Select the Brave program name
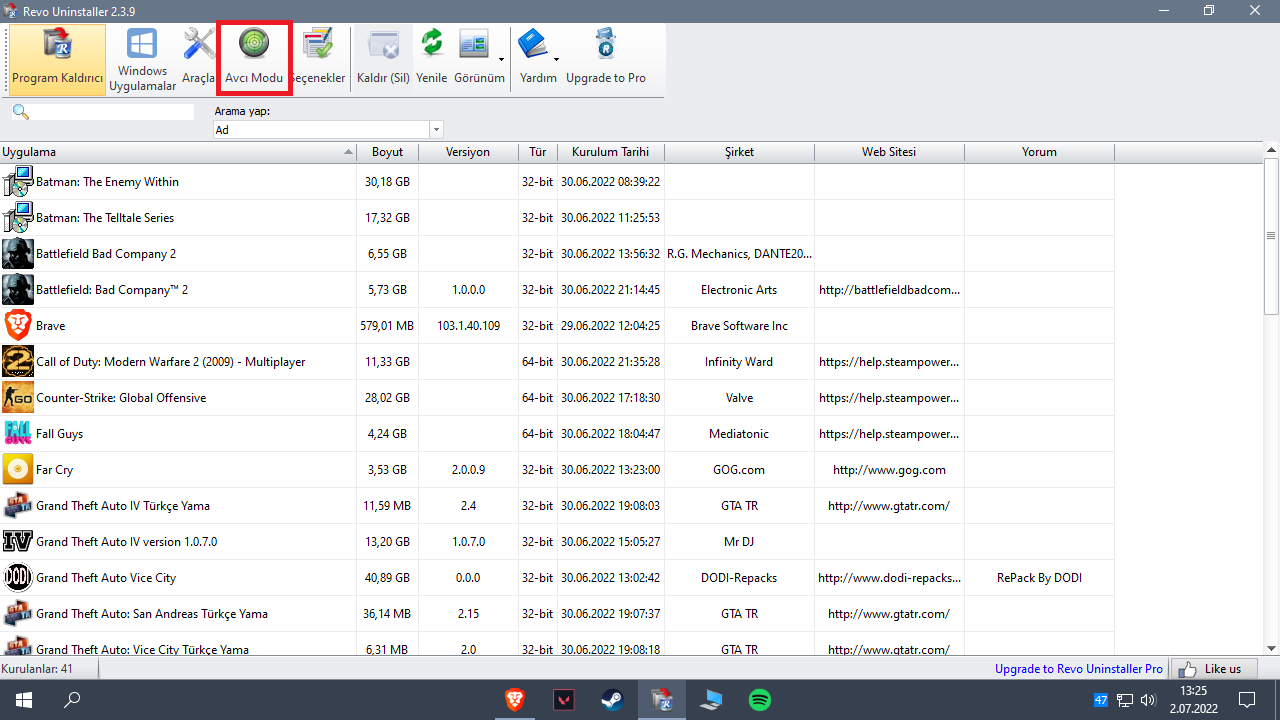 [50, 326]
